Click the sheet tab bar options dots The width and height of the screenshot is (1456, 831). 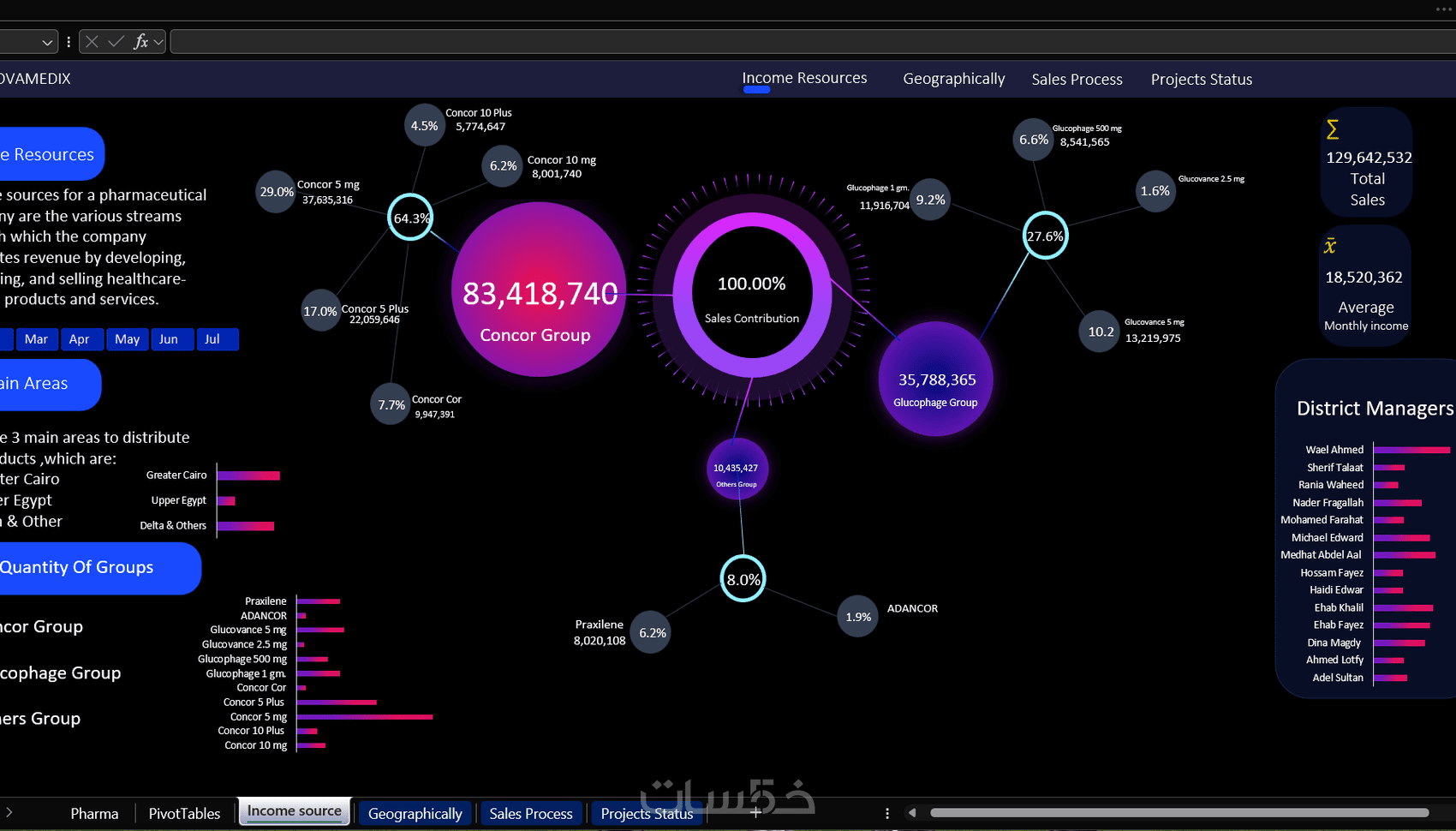887,813
